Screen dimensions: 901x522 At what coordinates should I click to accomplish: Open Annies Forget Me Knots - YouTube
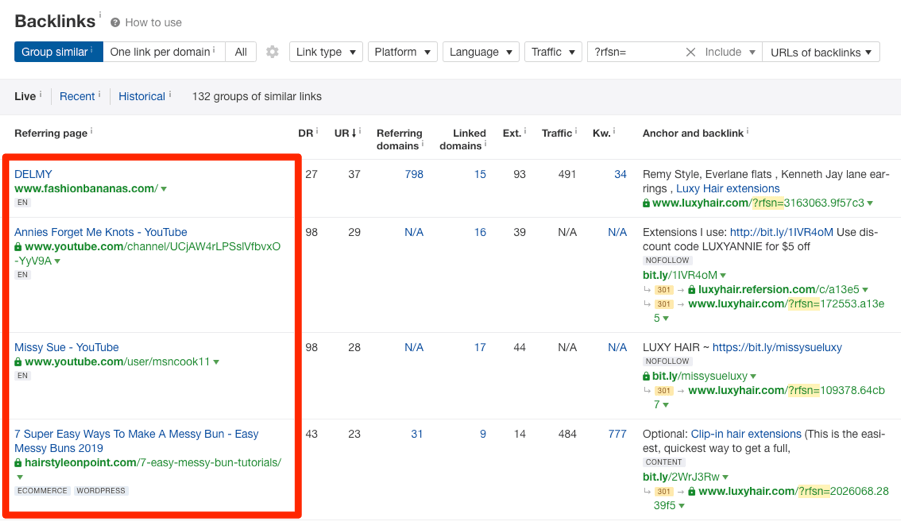[x=101, y=232]
